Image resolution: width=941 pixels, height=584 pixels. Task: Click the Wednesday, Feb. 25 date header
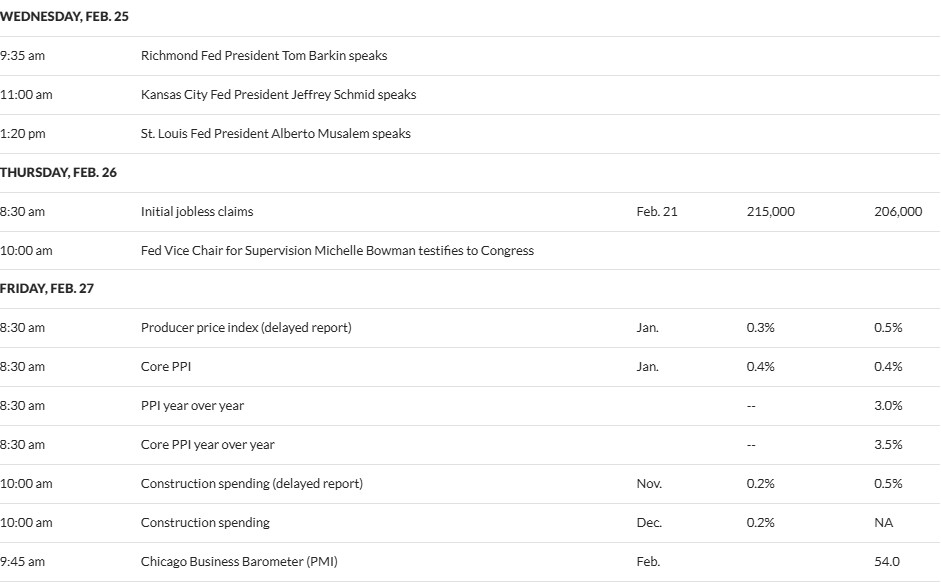64,17
